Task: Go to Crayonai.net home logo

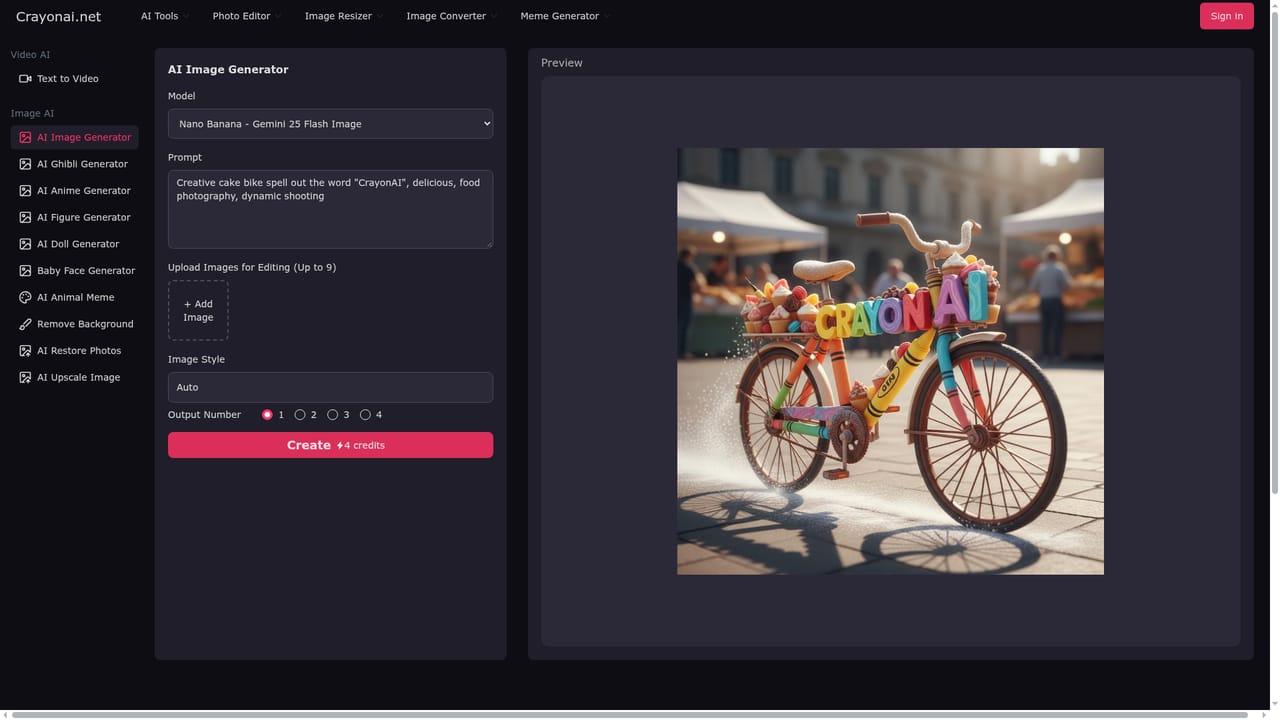Action: pos(58,16)
